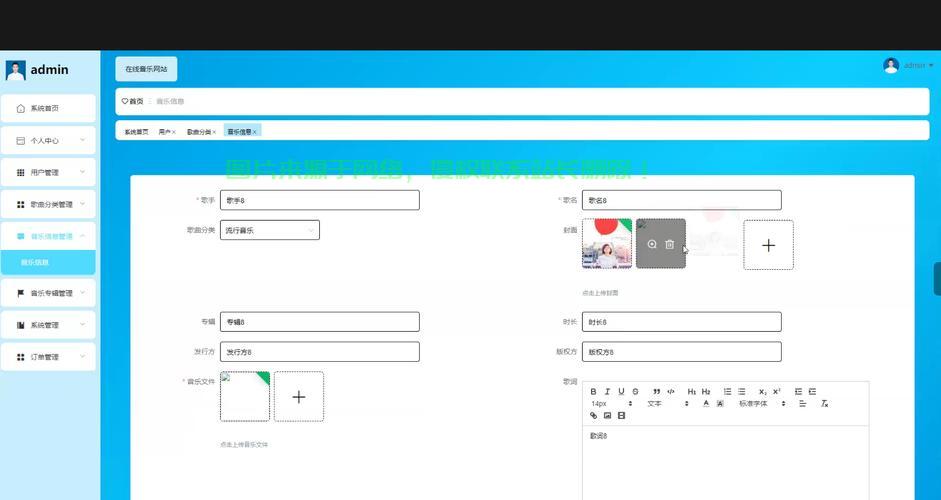This screenshot has height=500, width=941.
Task: Switch to the 系统首页 tab
Action: 136,131
